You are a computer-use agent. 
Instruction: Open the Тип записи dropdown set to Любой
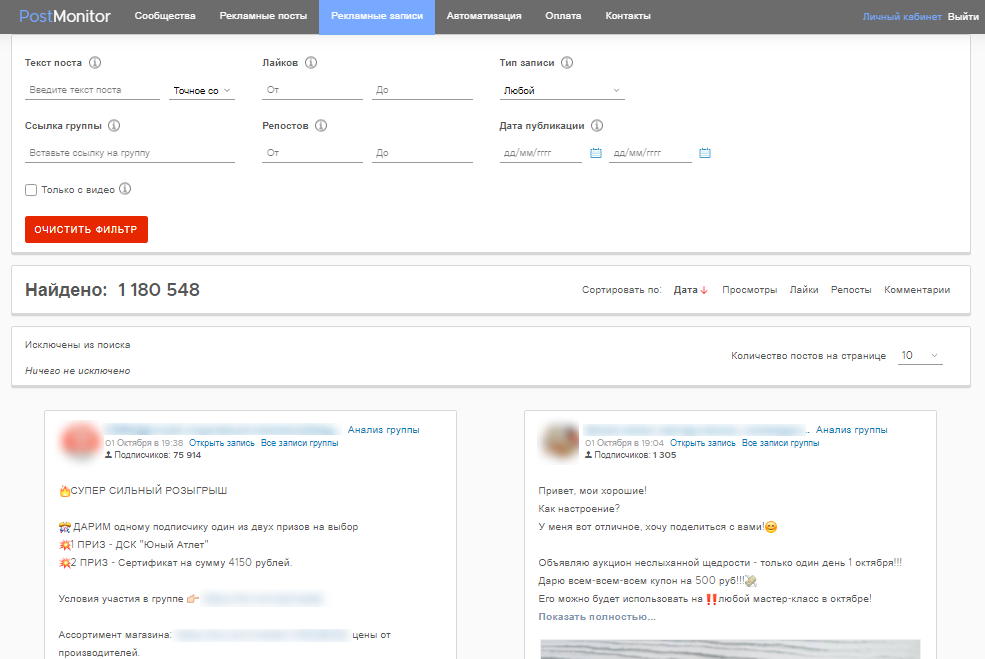pos(562,90)
